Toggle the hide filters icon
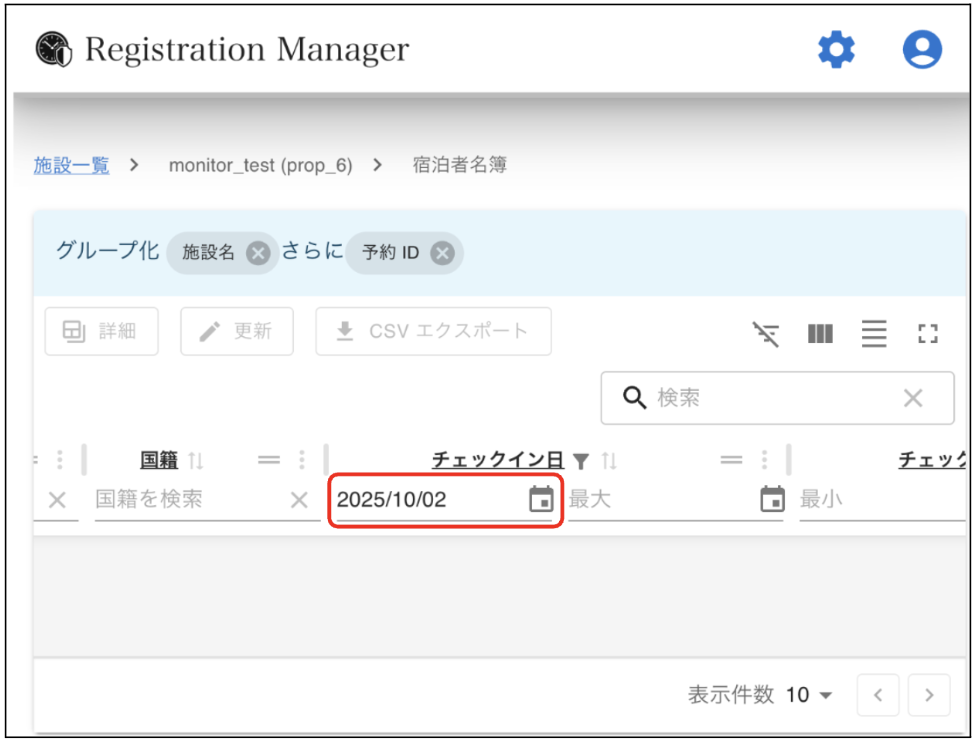The width and height of the screenshot is (976, 750). (x=766, y=334)
